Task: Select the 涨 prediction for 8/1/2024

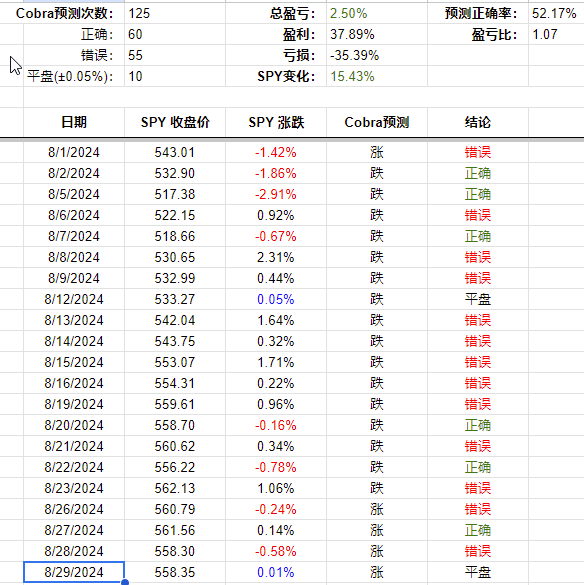Action: click(377, 152)
